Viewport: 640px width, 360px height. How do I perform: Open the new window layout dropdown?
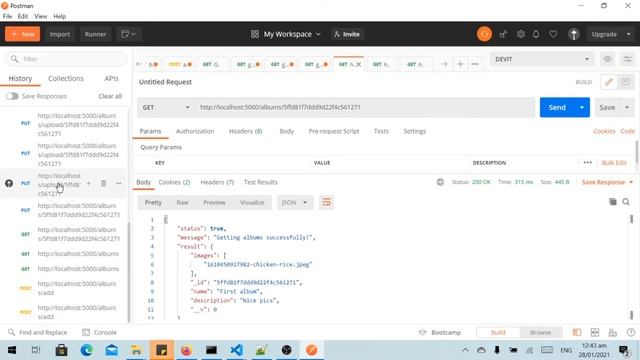[x=129, y=34]
